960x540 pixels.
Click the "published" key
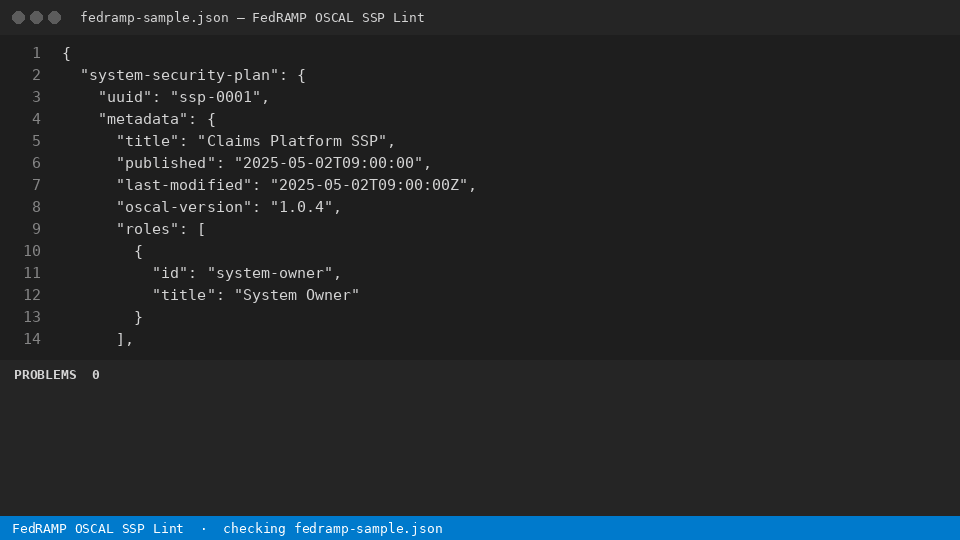[x=166, y=163]
